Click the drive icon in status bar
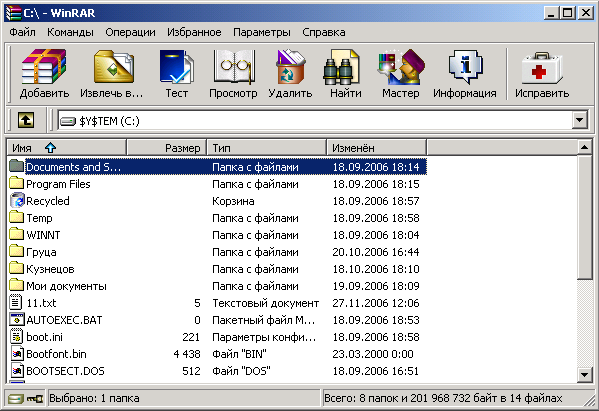 16,399
